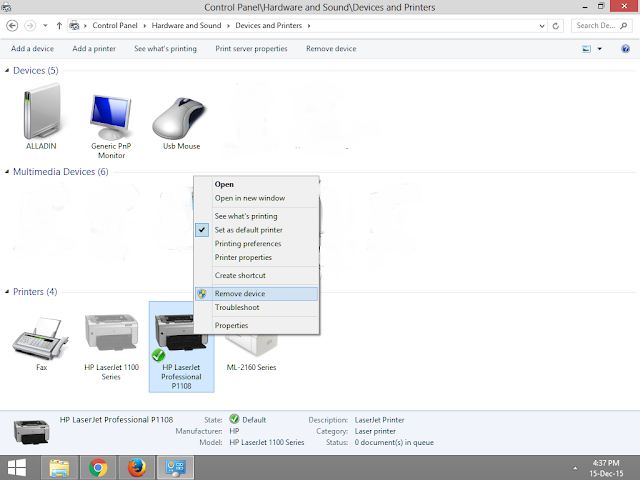
Task: Click Devices and Printers breadcrumb
Action: click(269, 25)
